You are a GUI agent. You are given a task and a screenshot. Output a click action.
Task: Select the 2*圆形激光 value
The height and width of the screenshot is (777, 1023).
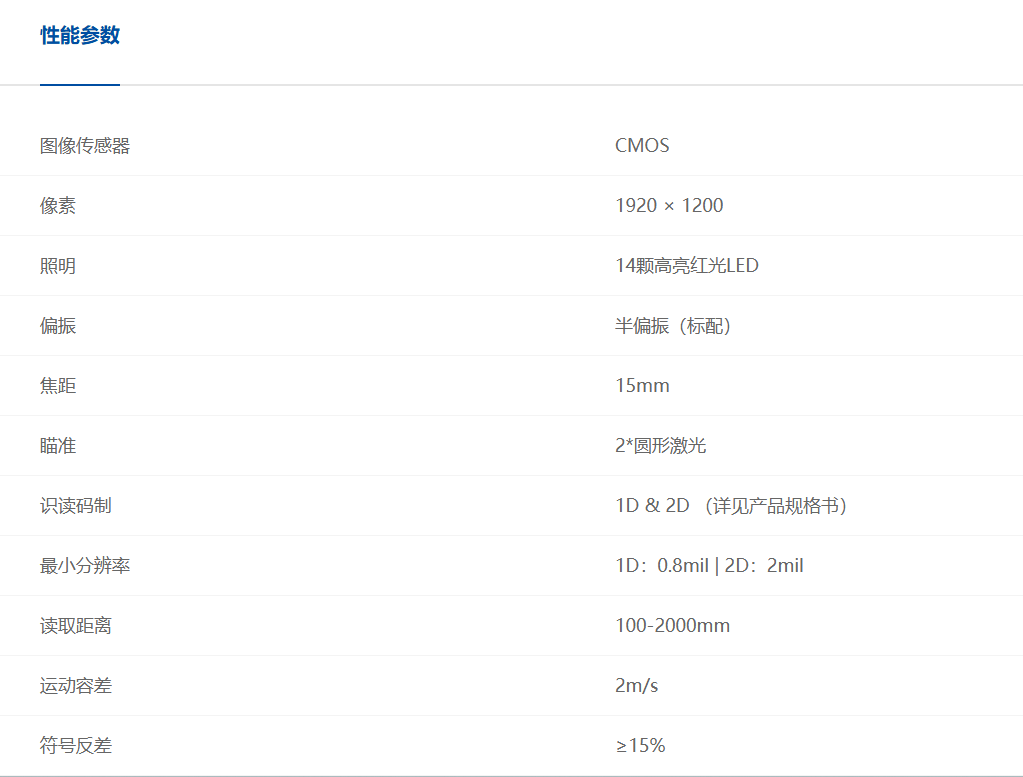660,446
